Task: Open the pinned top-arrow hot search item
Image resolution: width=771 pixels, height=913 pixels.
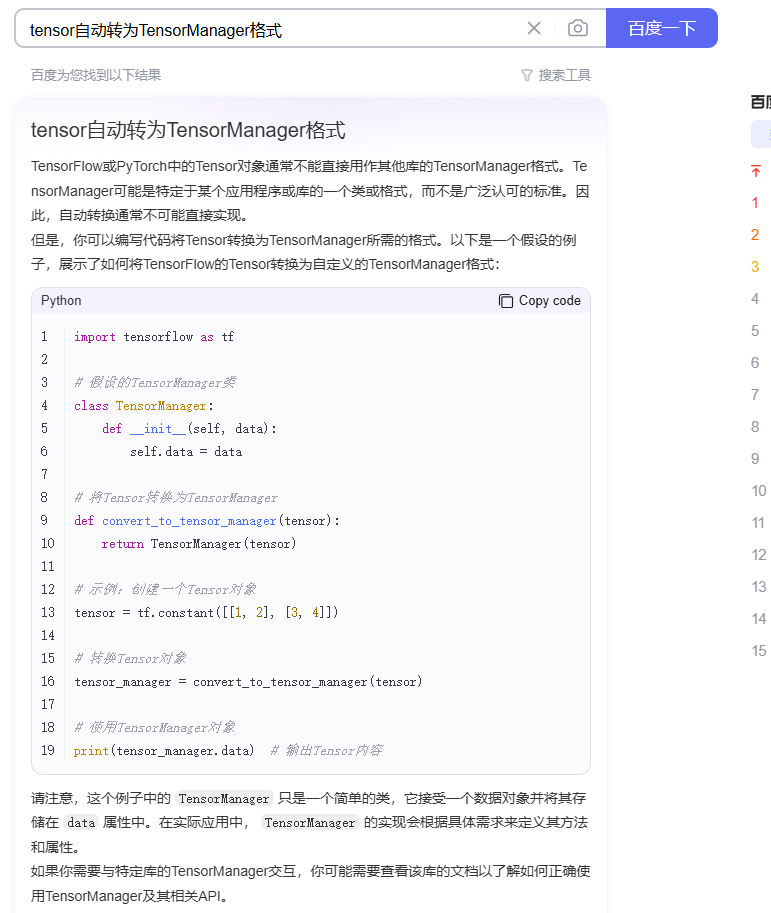Action: click(x=756, y=171)
